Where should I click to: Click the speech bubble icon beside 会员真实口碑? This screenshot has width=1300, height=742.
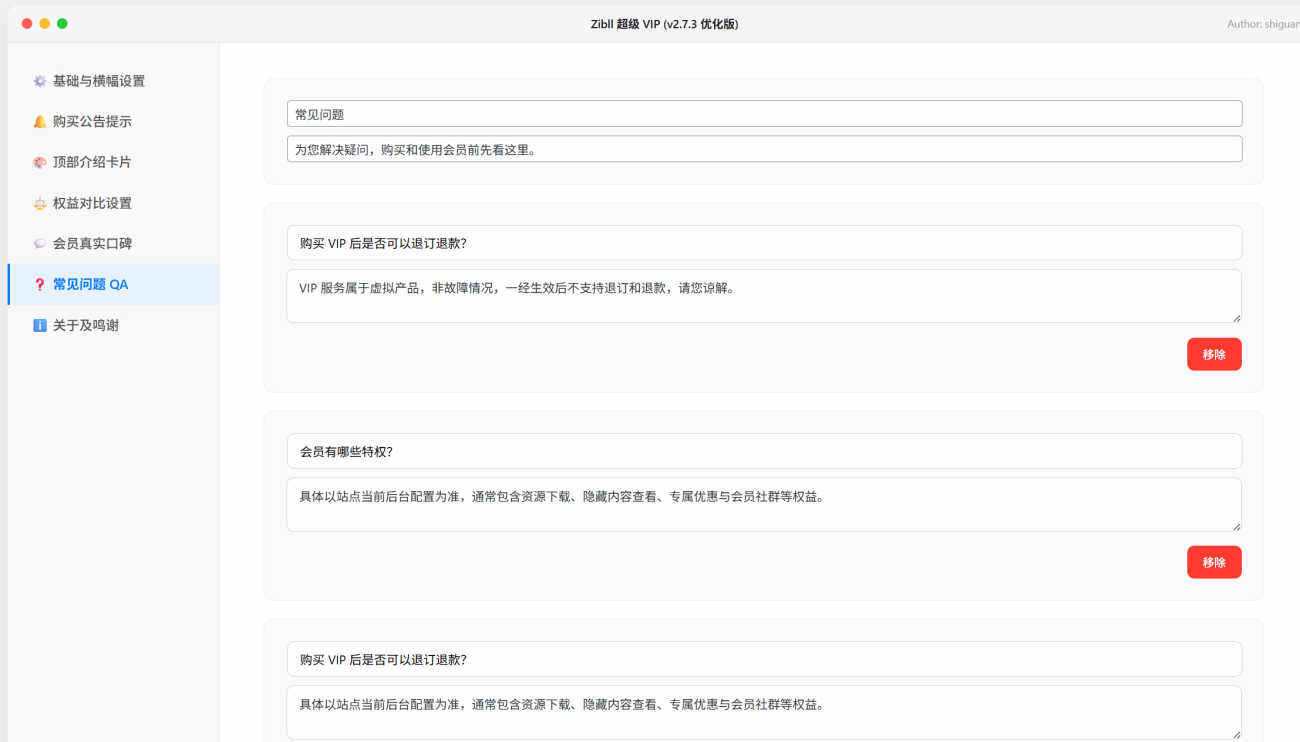pyautogui.click(x=40, y=244)
